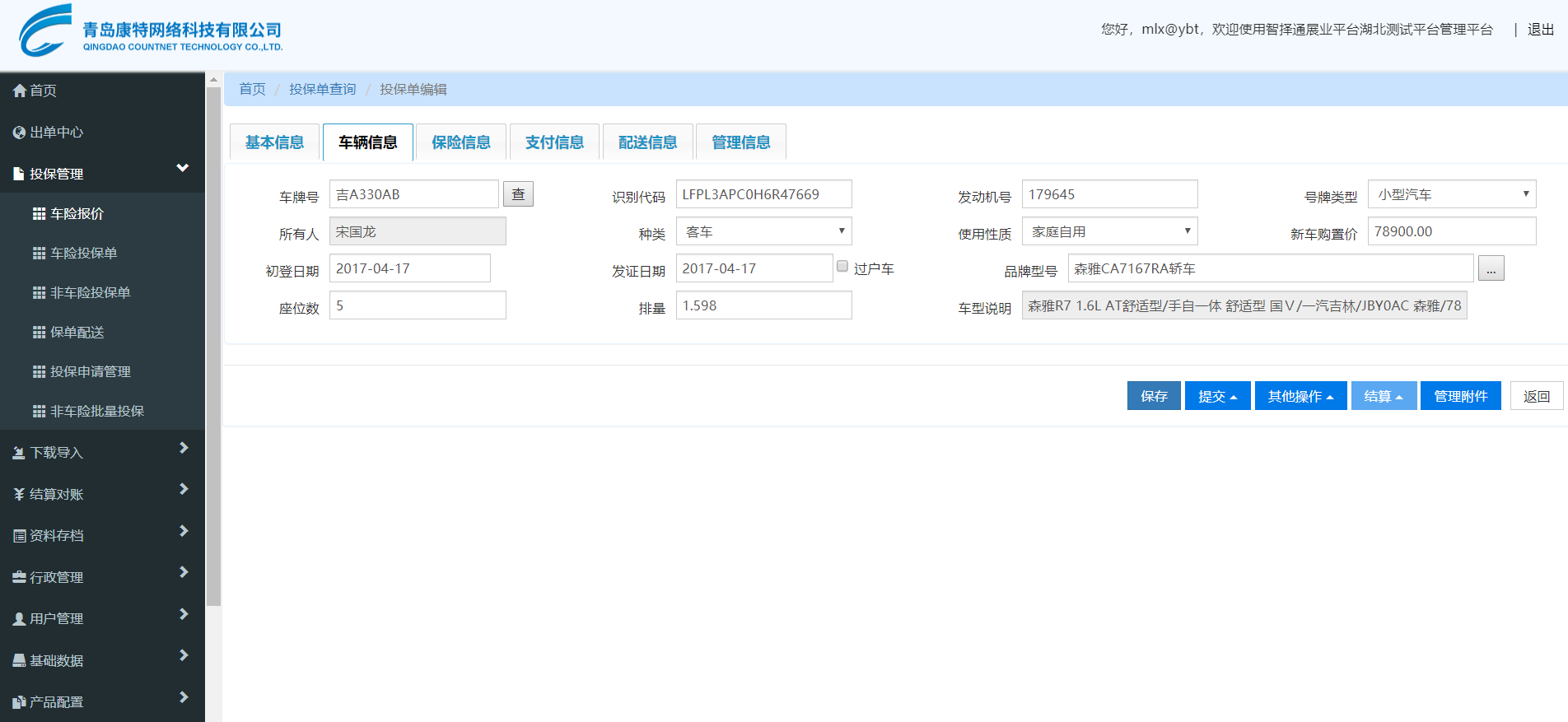The width and height of the screenshot is (1568, 722).
Task: Click the sidebar vertical scrollbar
Action: pos(213,346)
